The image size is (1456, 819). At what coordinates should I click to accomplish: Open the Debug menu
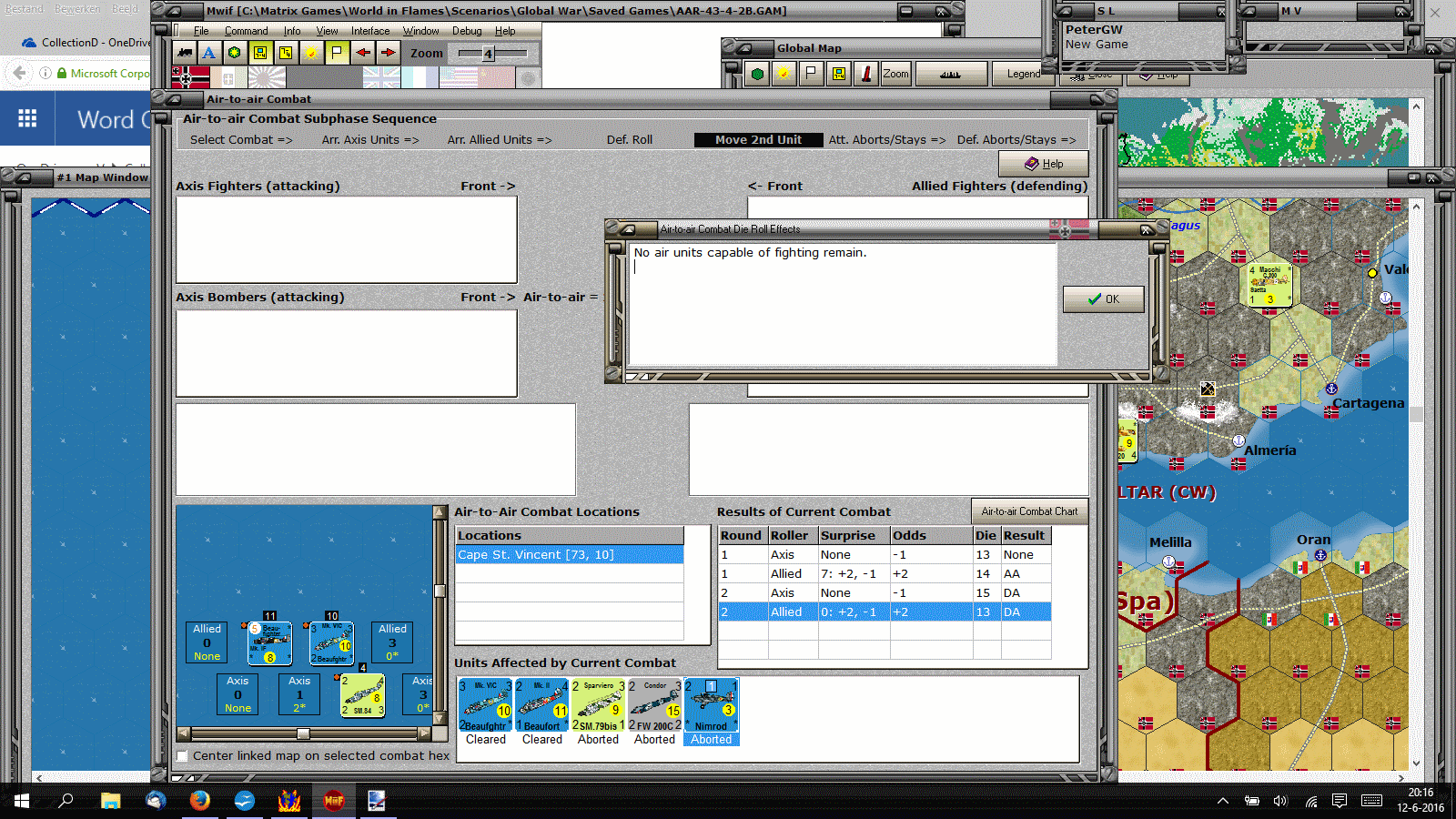(x=467, y=31)
